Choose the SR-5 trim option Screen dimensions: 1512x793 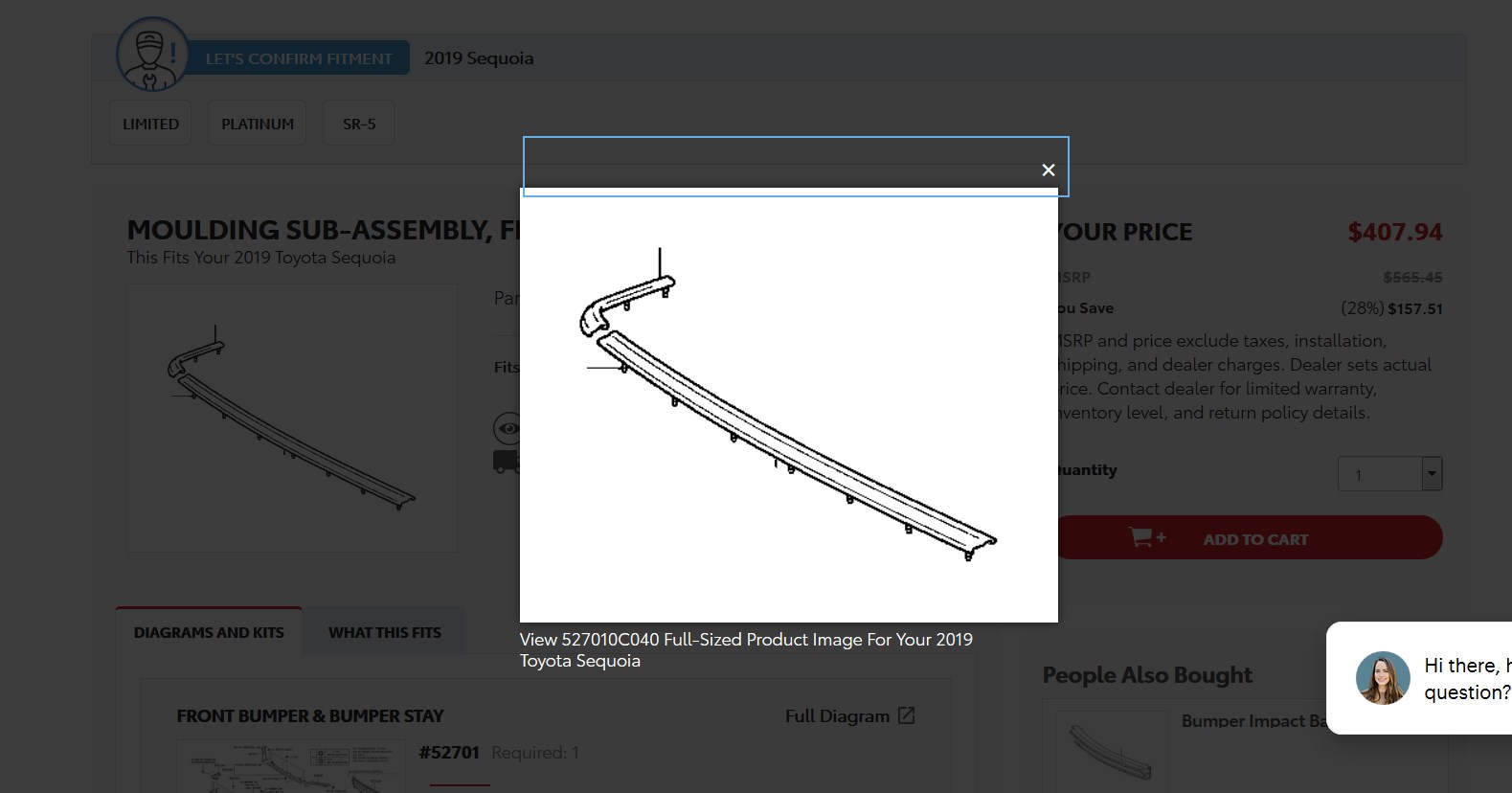click(x=359, y=124)
